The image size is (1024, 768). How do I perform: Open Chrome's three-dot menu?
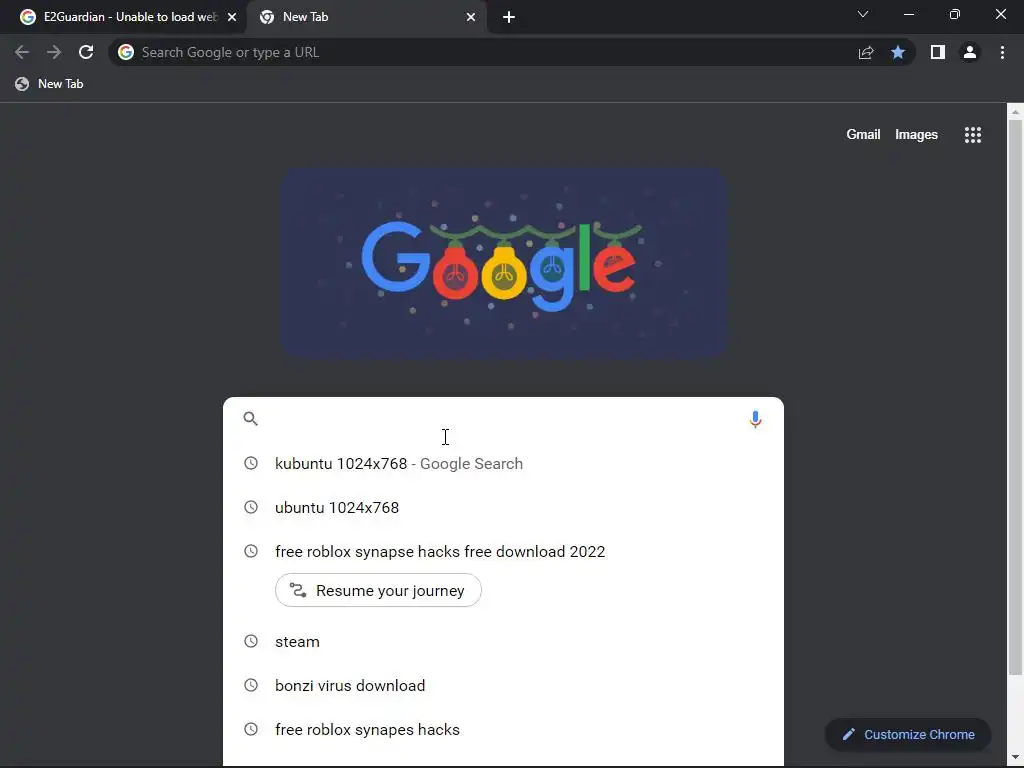pos(1002,52)
